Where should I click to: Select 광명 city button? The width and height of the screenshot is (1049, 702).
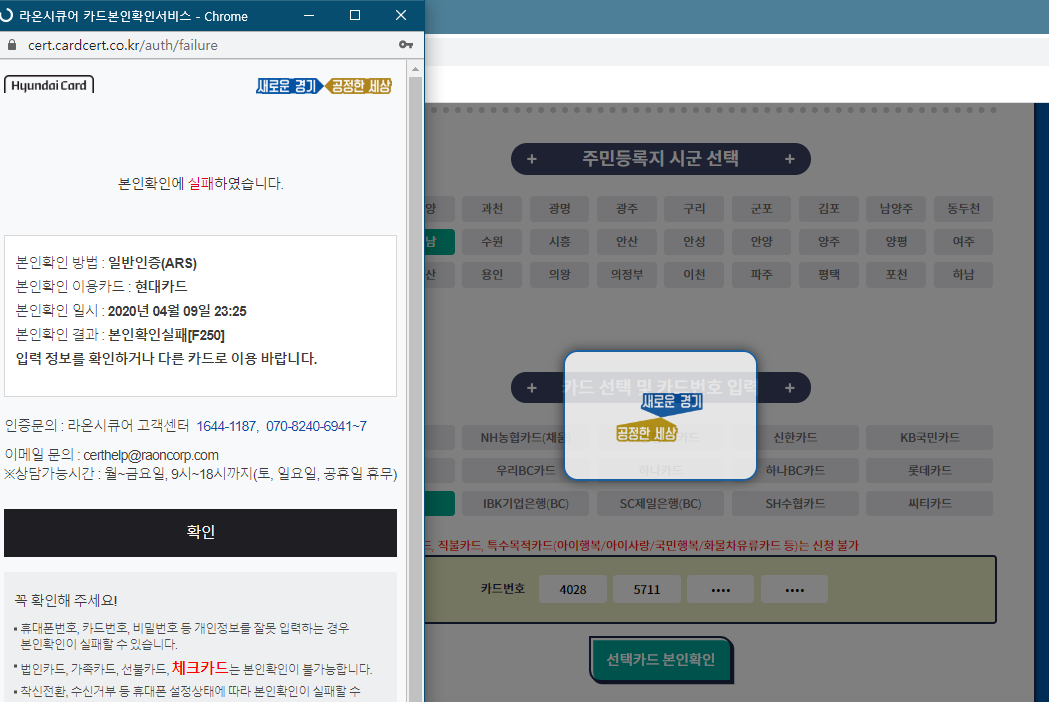pyautogui.click(x=559, y=209)
